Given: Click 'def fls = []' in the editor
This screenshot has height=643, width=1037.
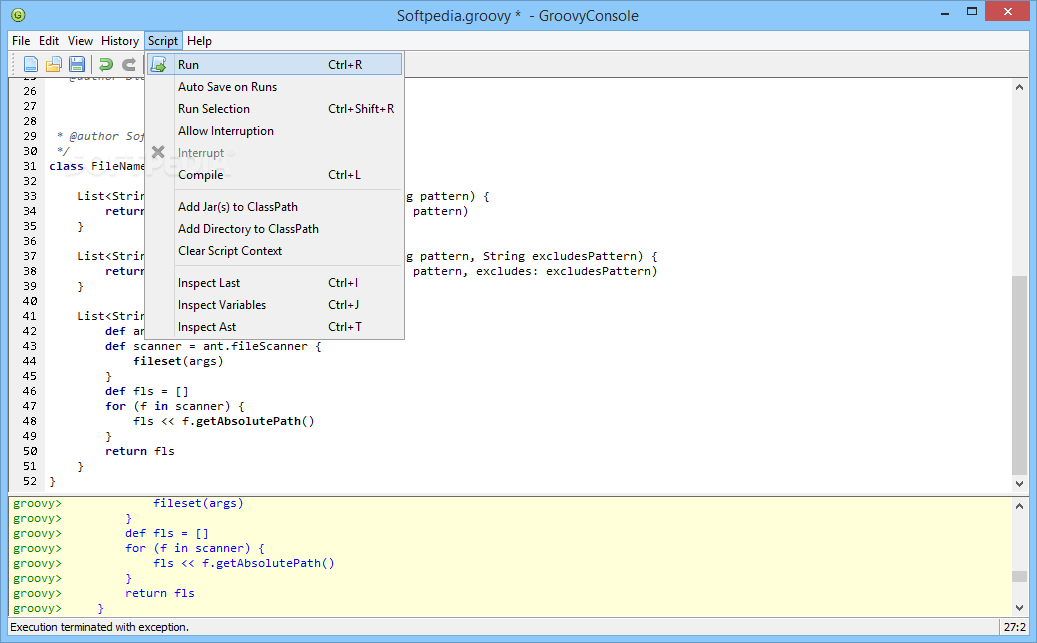Looking at the screenshot, I should coord(146,391).
